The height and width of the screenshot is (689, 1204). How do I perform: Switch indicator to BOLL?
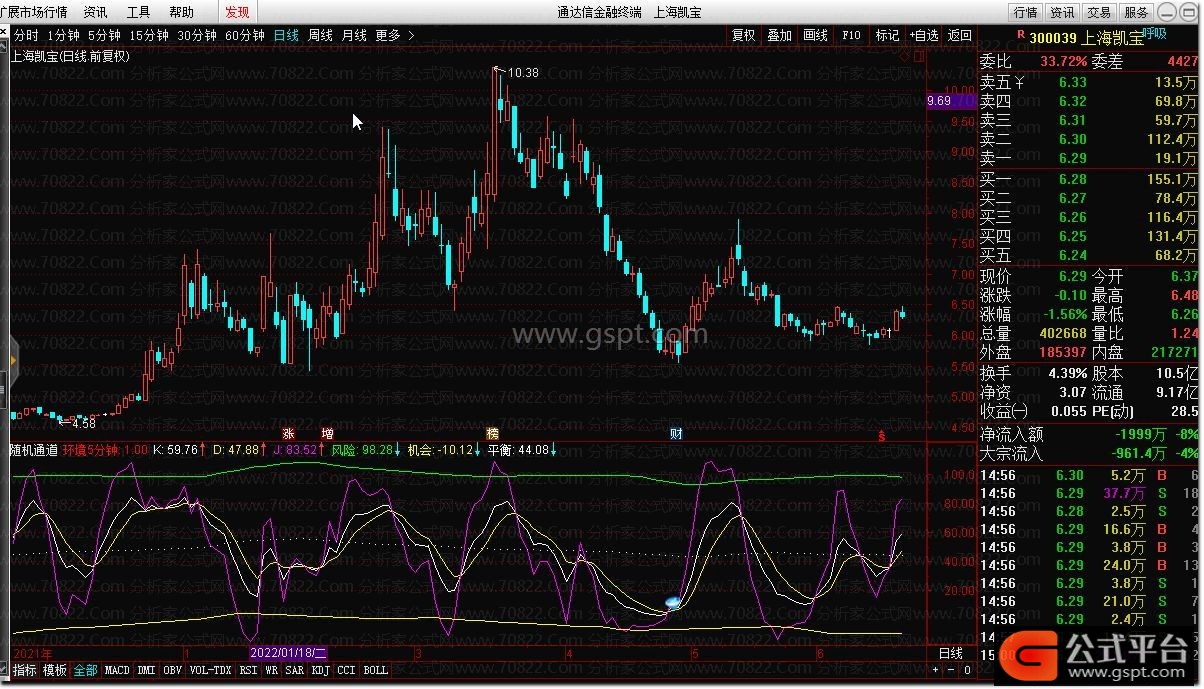tap(376, 670)
